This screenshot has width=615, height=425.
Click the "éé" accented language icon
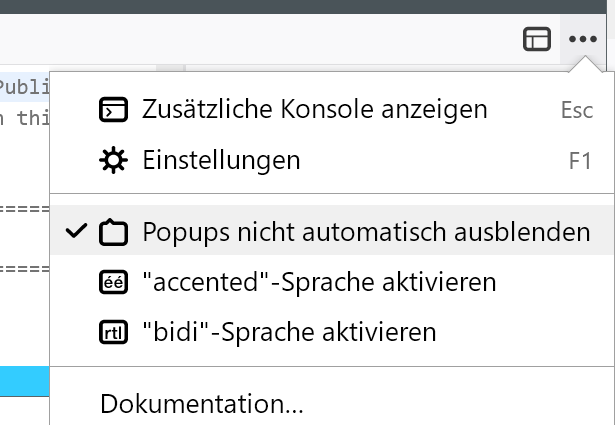[114, 283]
